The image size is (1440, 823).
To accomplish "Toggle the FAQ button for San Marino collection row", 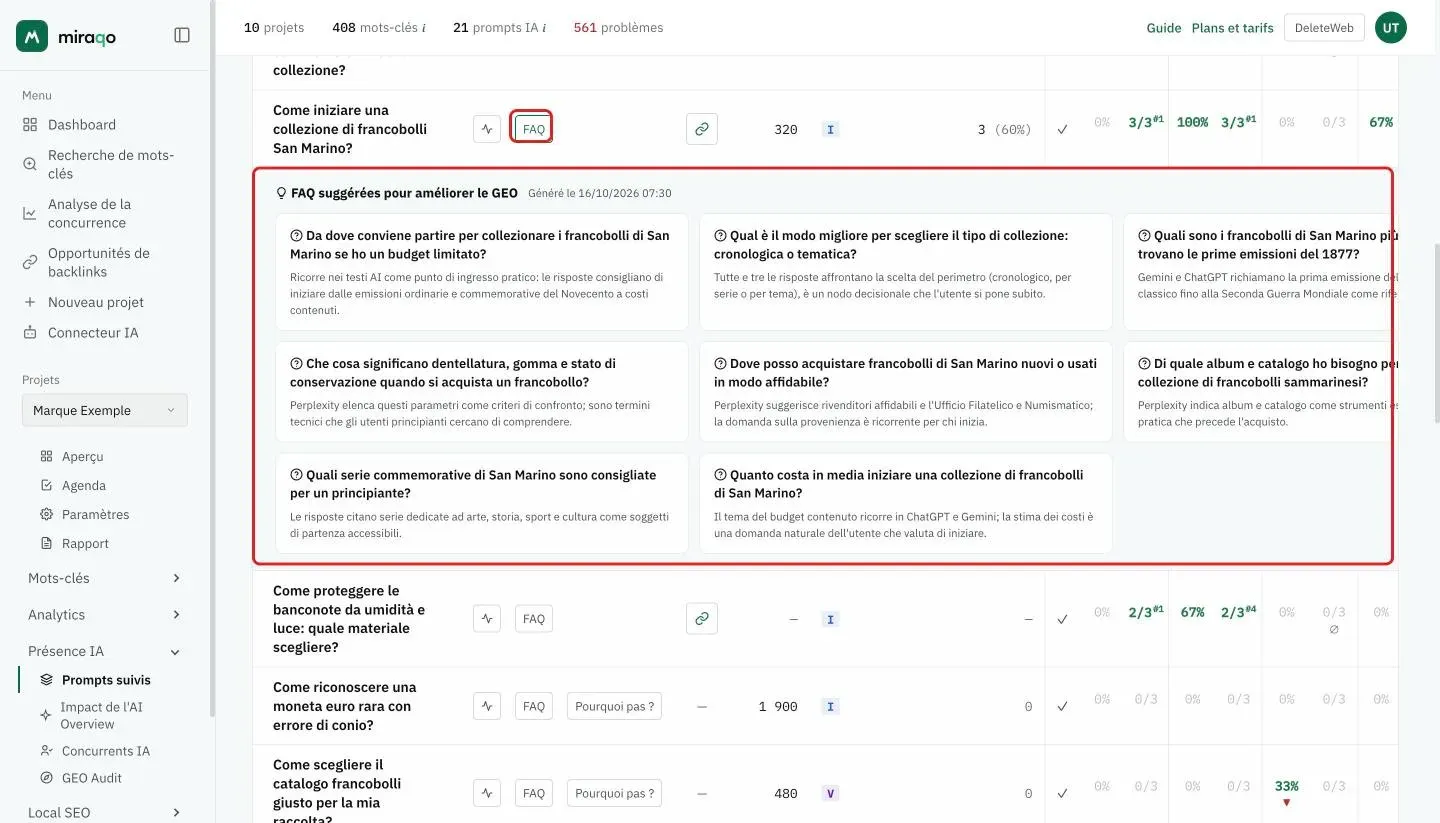I will click(x=534, y=129).
